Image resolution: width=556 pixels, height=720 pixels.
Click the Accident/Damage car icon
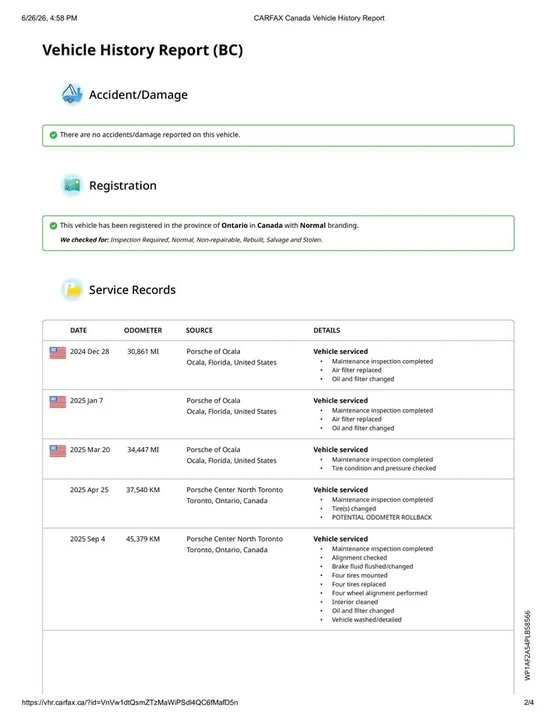[x=72, y=94]
